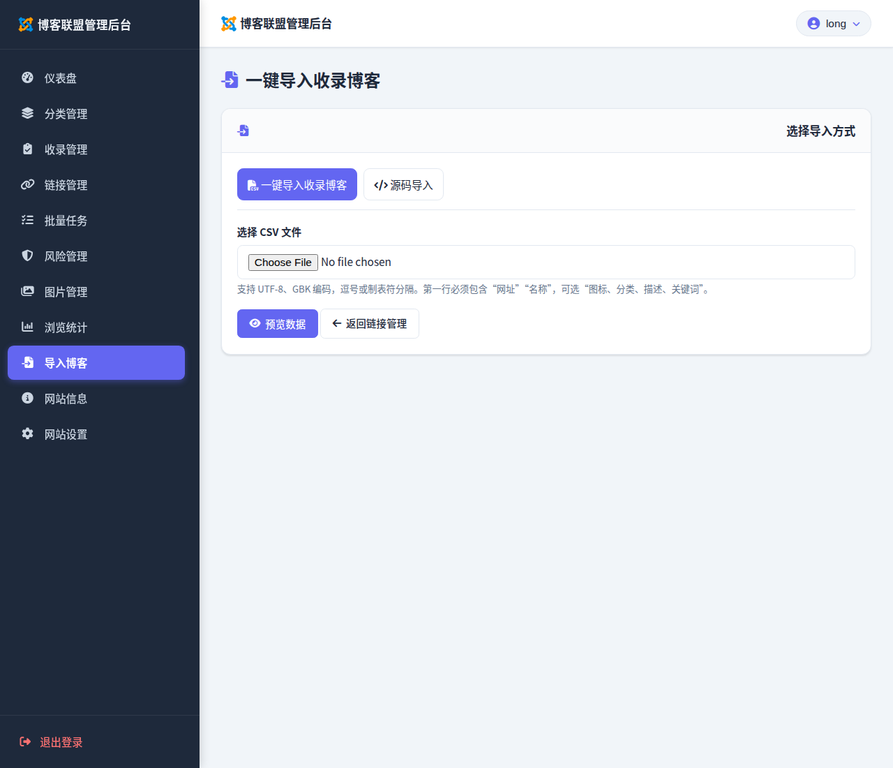Click the UTF-8、GBK encoding hint text
The width and height of the screenshot is (893, 768).
[474, 289]
